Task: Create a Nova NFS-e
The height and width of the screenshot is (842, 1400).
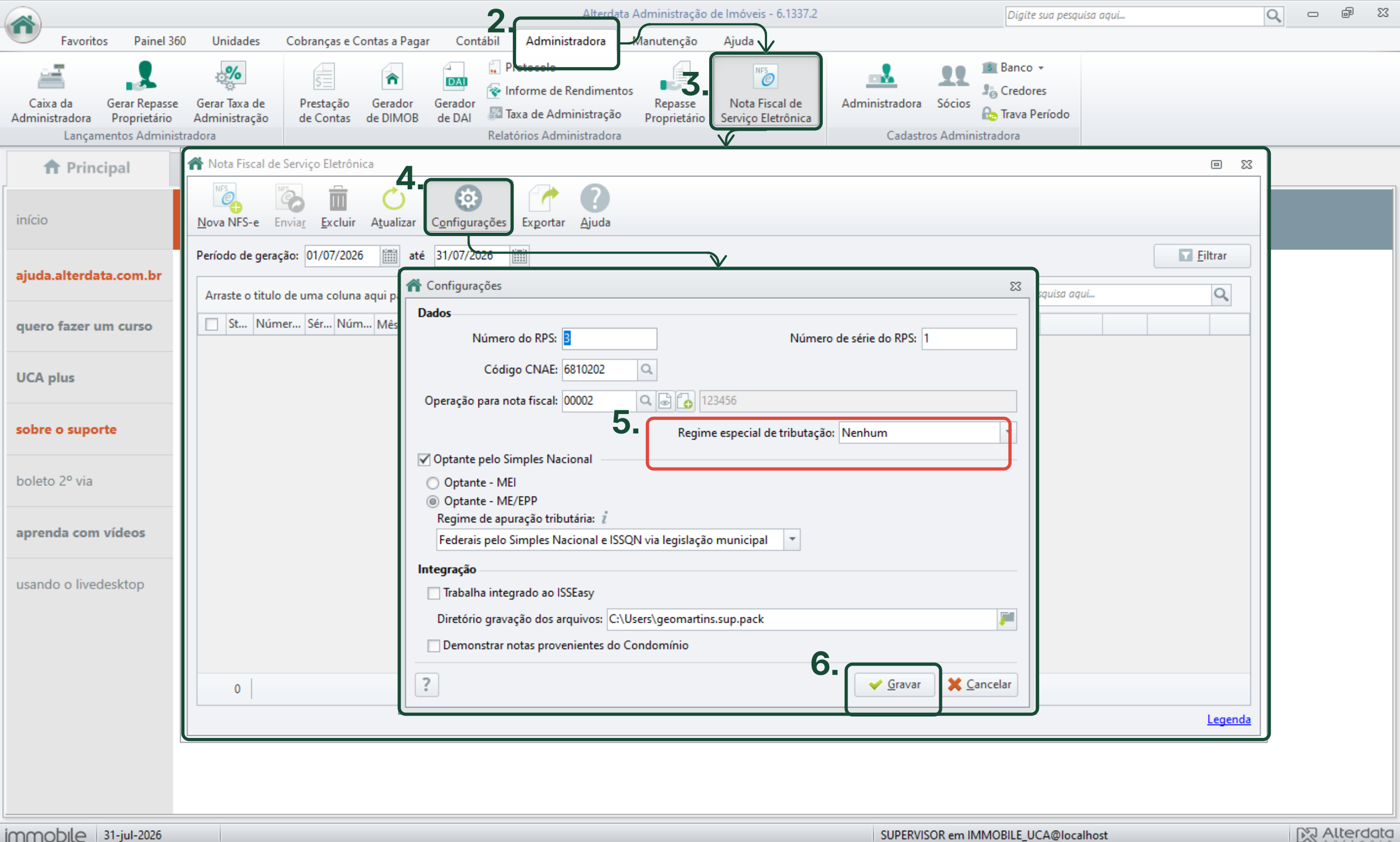Action: 228,206
